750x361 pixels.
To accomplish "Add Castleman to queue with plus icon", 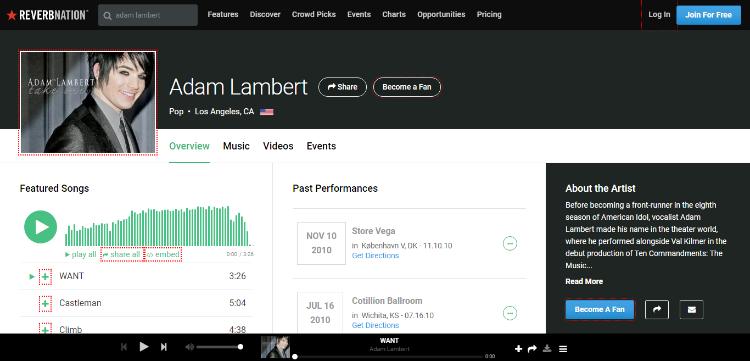I will pyautogui.click(x=45, y=303).
